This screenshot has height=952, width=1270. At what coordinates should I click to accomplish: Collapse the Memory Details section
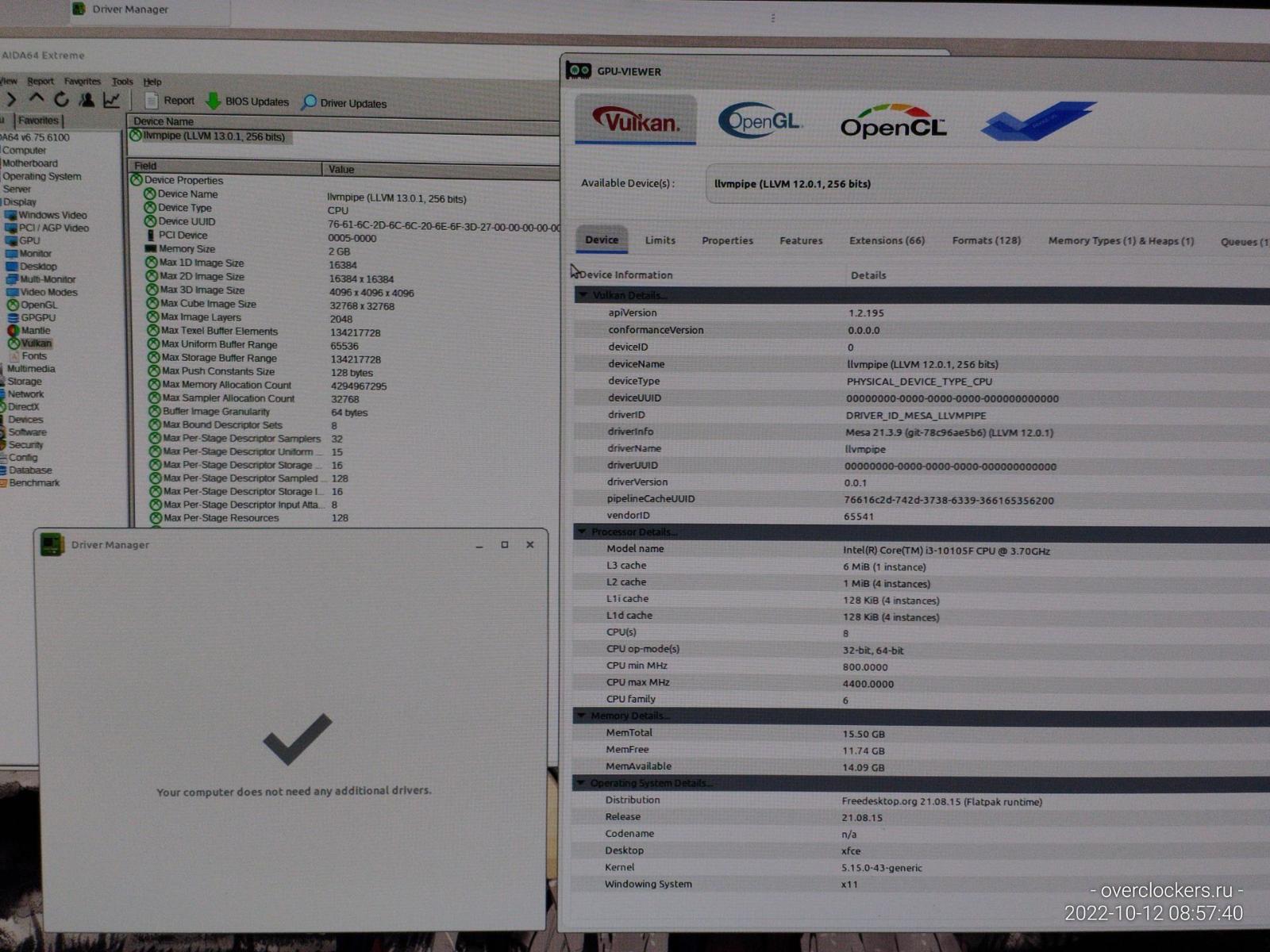point(581,716)
